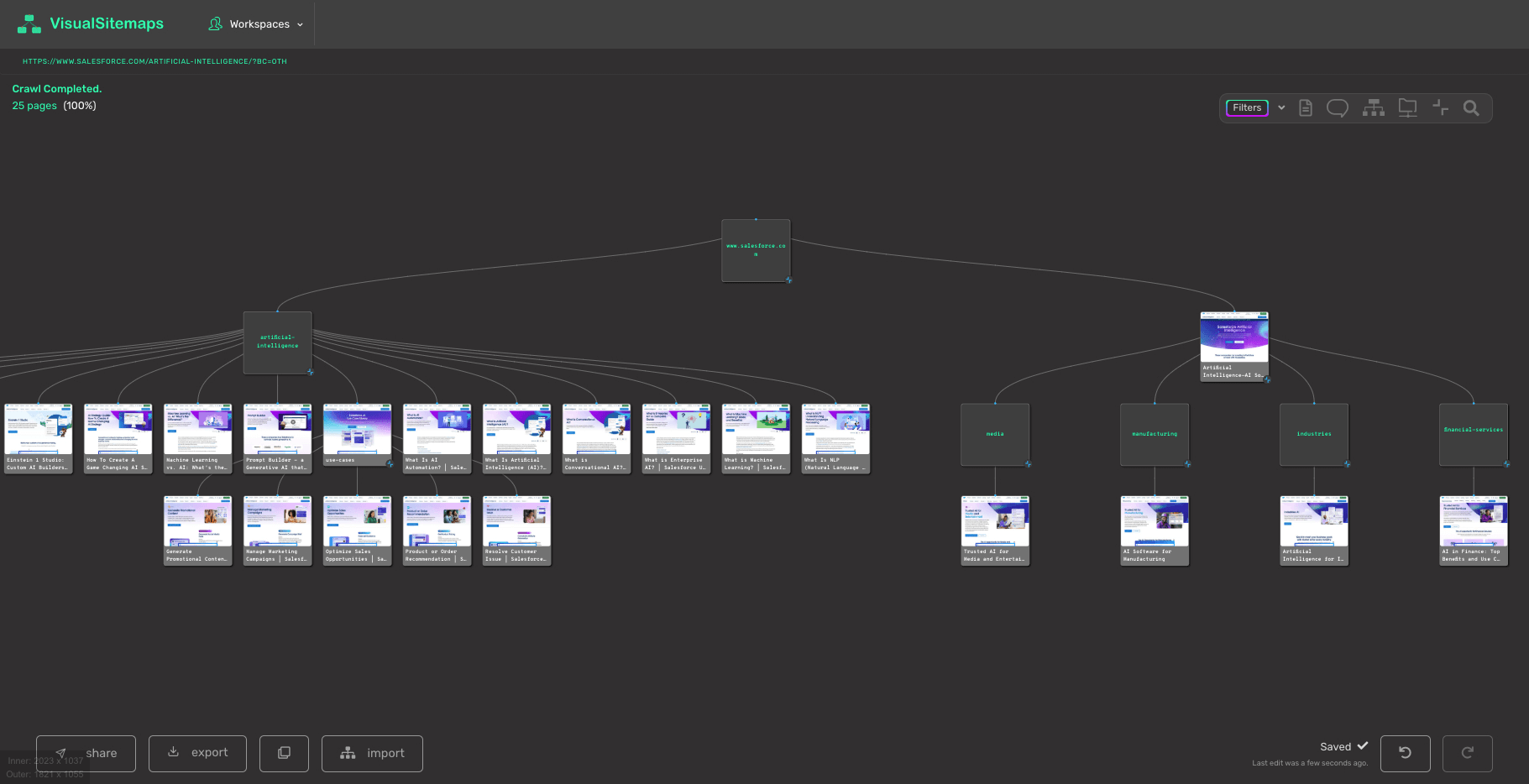This screenshot has height=784, width=1529.
Task: Open Resolve Customer Issue thumbnail
Action: (516, 530)
